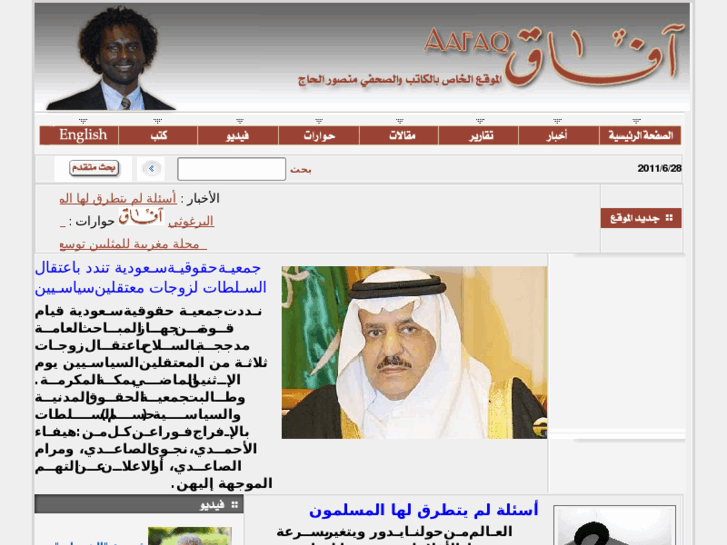Click the date text 2011/6/28
Image resolution: width=727 pixels, height=545 pixels.
click(659, 168)
